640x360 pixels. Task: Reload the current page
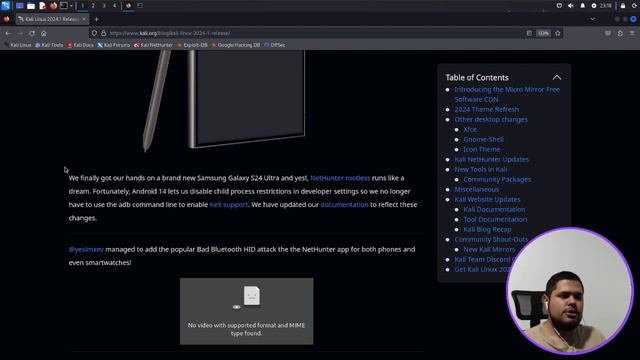click(32, 33)
